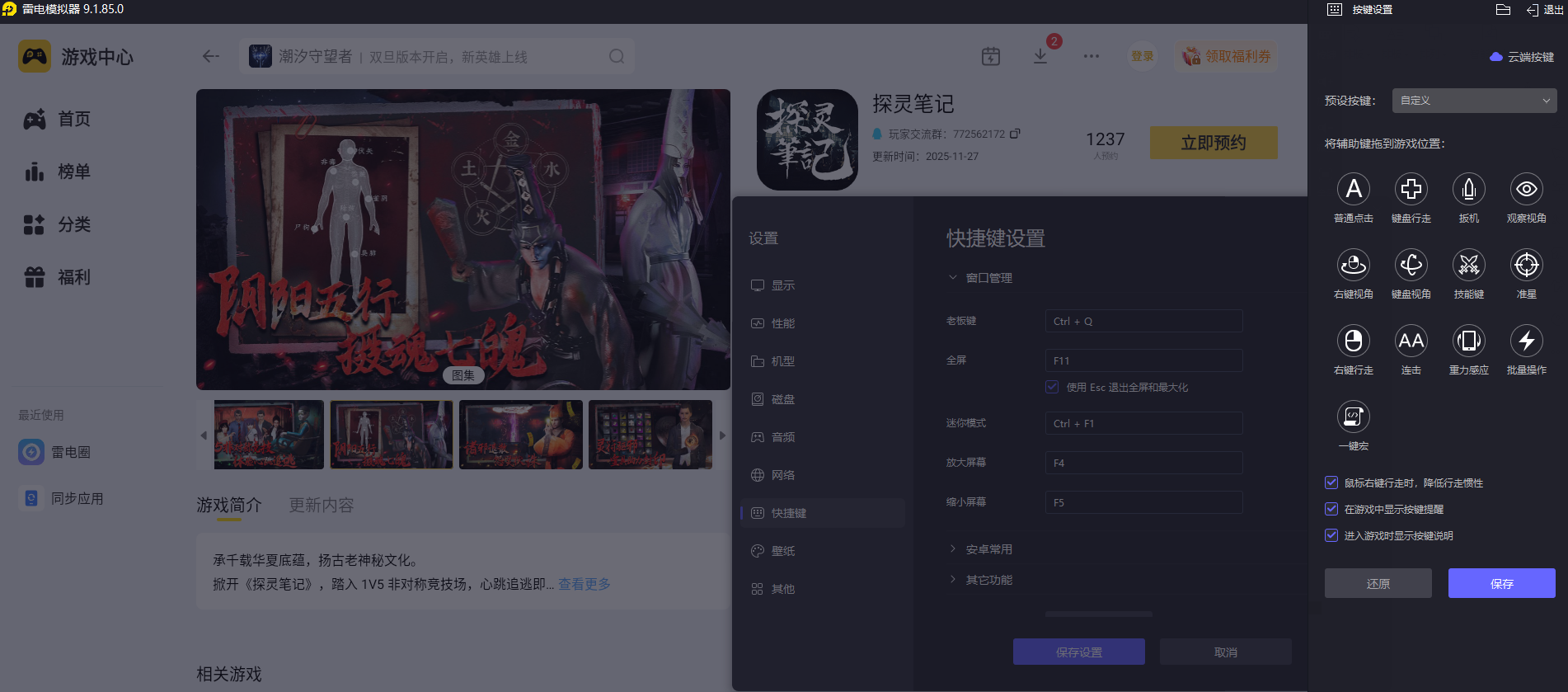Open 福利 benefits in sidebar
1568x692 pixels.
(58, 277)
